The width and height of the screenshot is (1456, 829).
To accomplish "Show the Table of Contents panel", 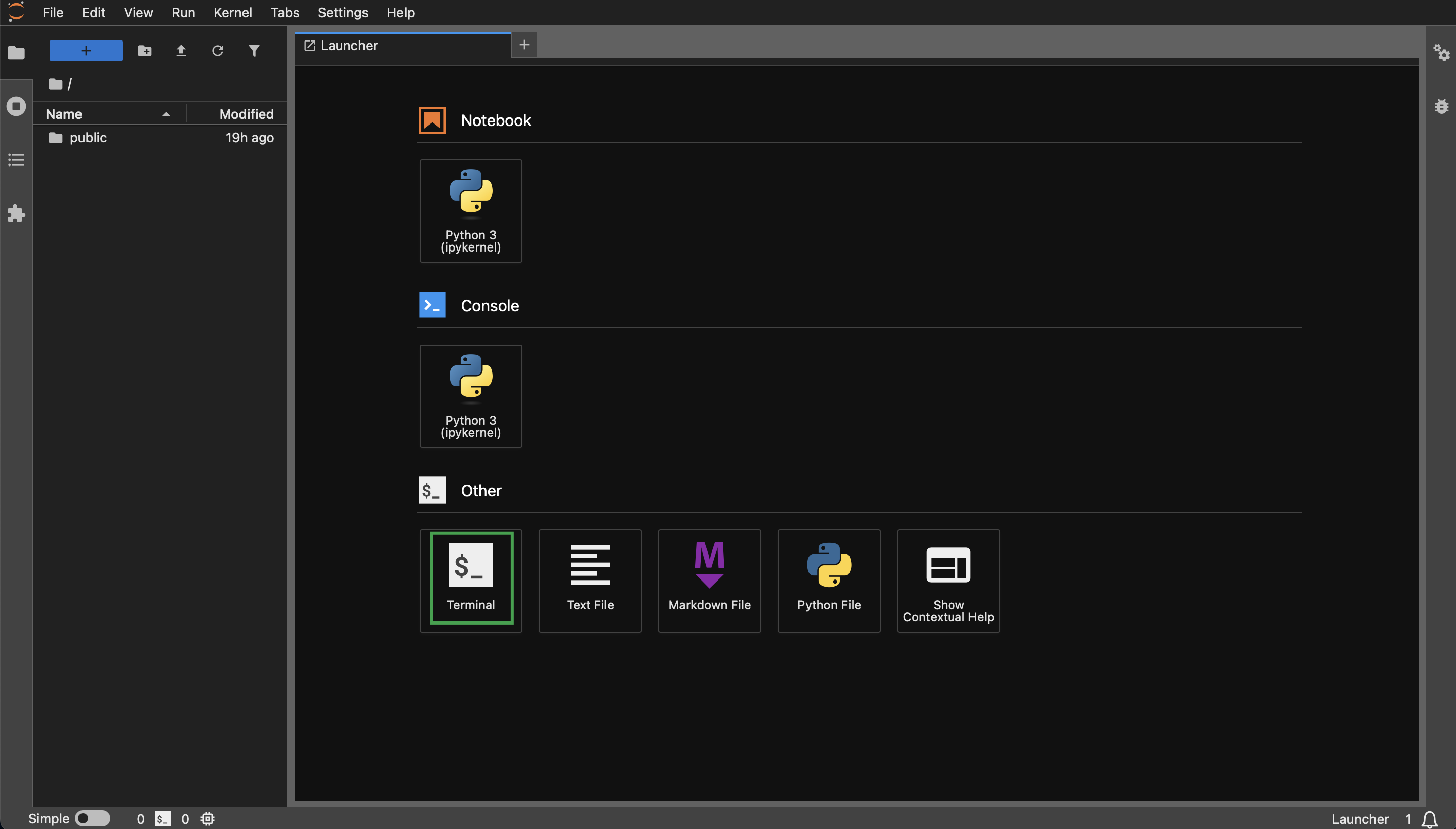I will pyautogui.click(x=16, y=160).
